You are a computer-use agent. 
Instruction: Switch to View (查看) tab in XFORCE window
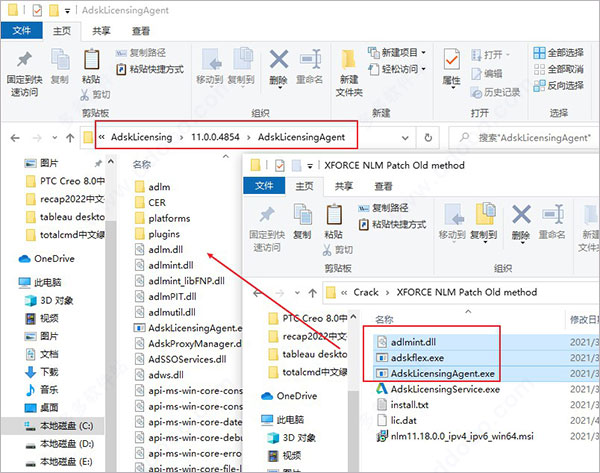pos(383,186)
